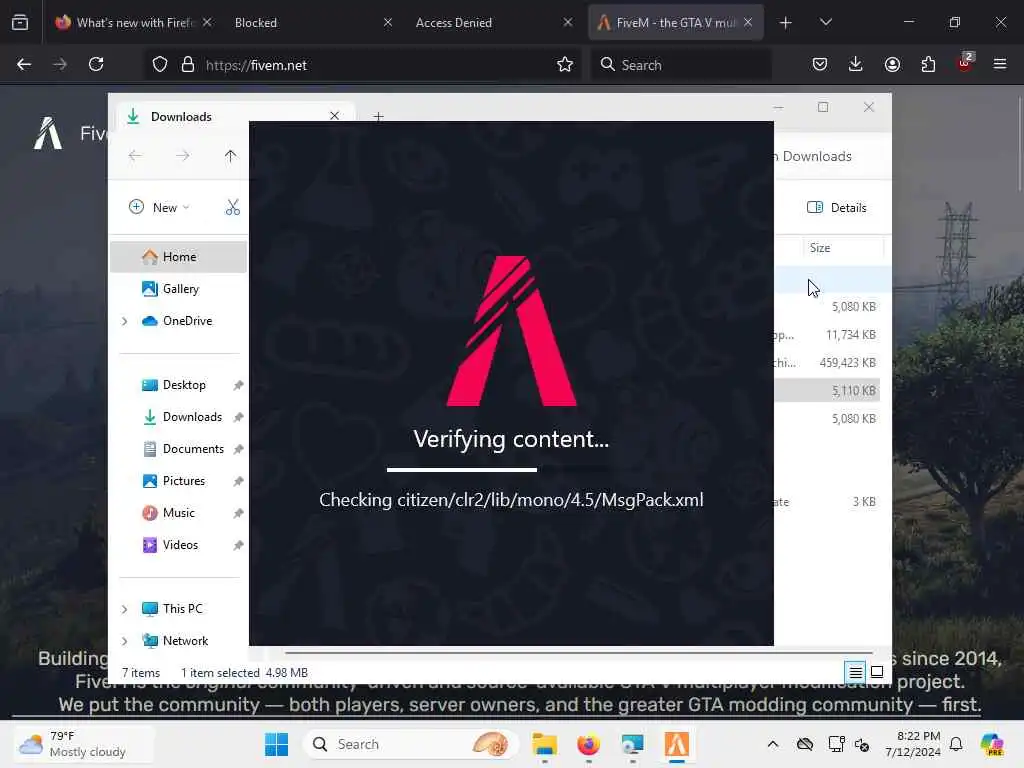This screenshot has width=1024, height=768.
Task: Select the file sized 11,734 KB
Action: 828,334
